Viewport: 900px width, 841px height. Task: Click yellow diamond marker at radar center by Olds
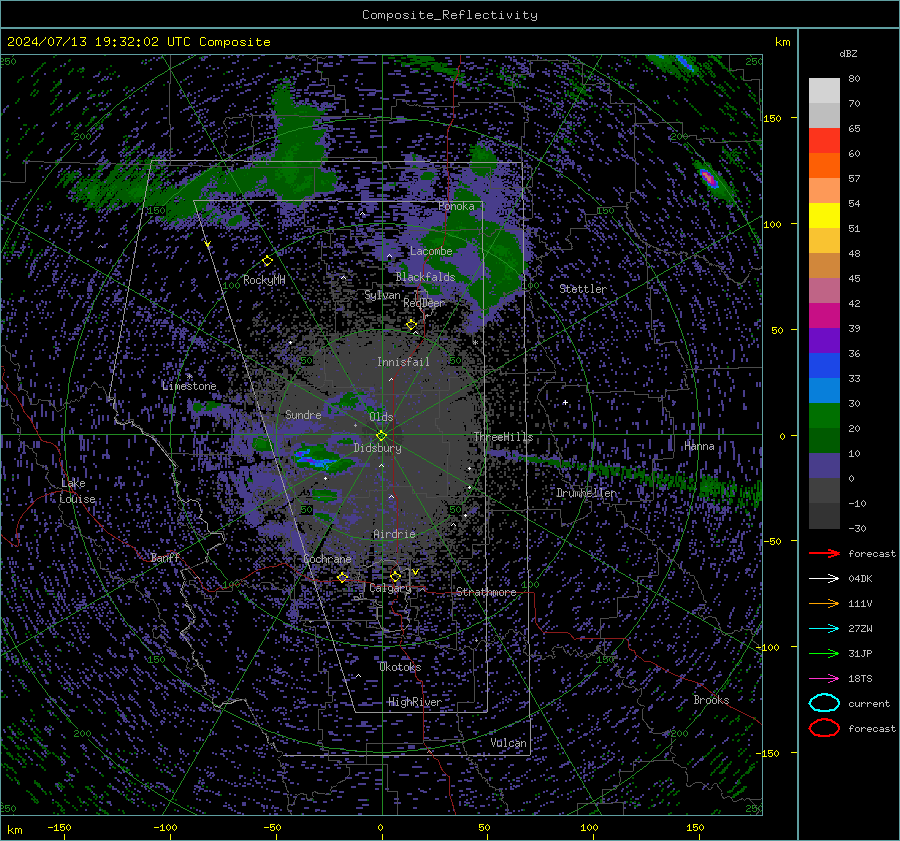381,436
